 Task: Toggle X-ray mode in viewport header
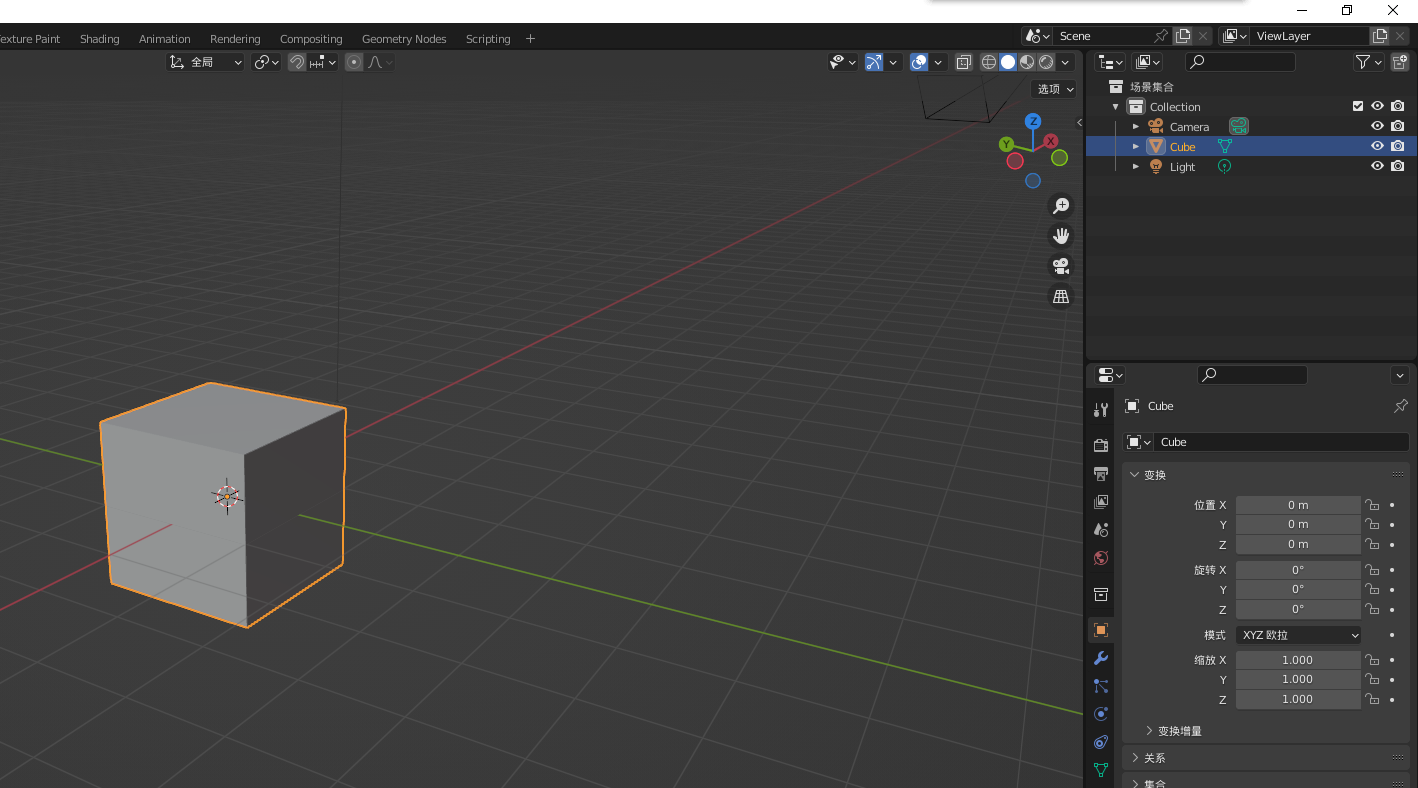[963, 62]
